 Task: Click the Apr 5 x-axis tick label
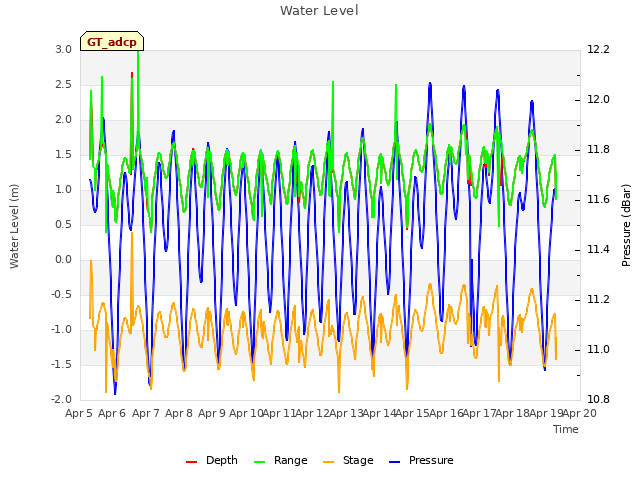pos(79,413)
